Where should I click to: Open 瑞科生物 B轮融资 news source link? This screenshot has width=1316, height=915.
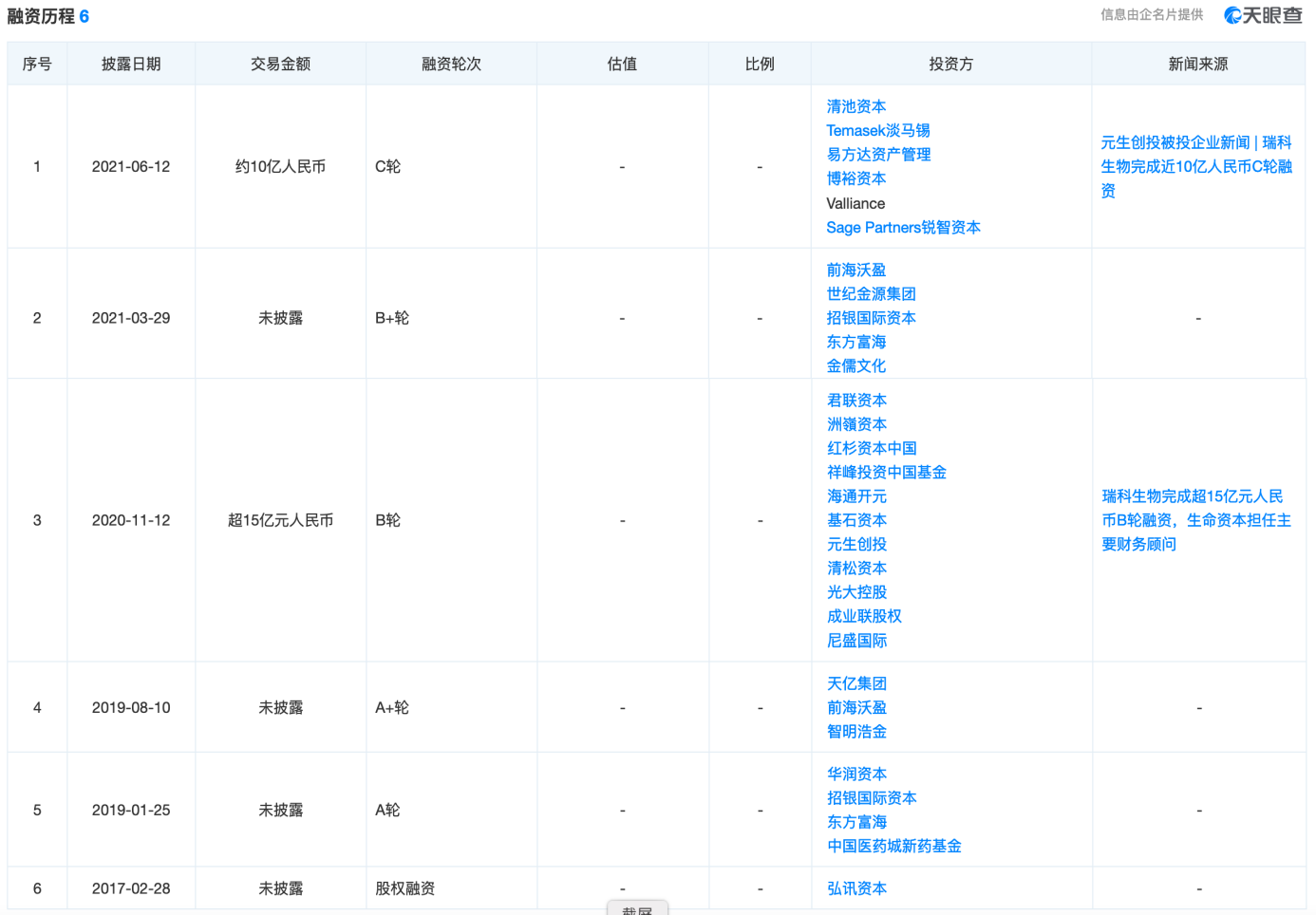click(1195, 520)
